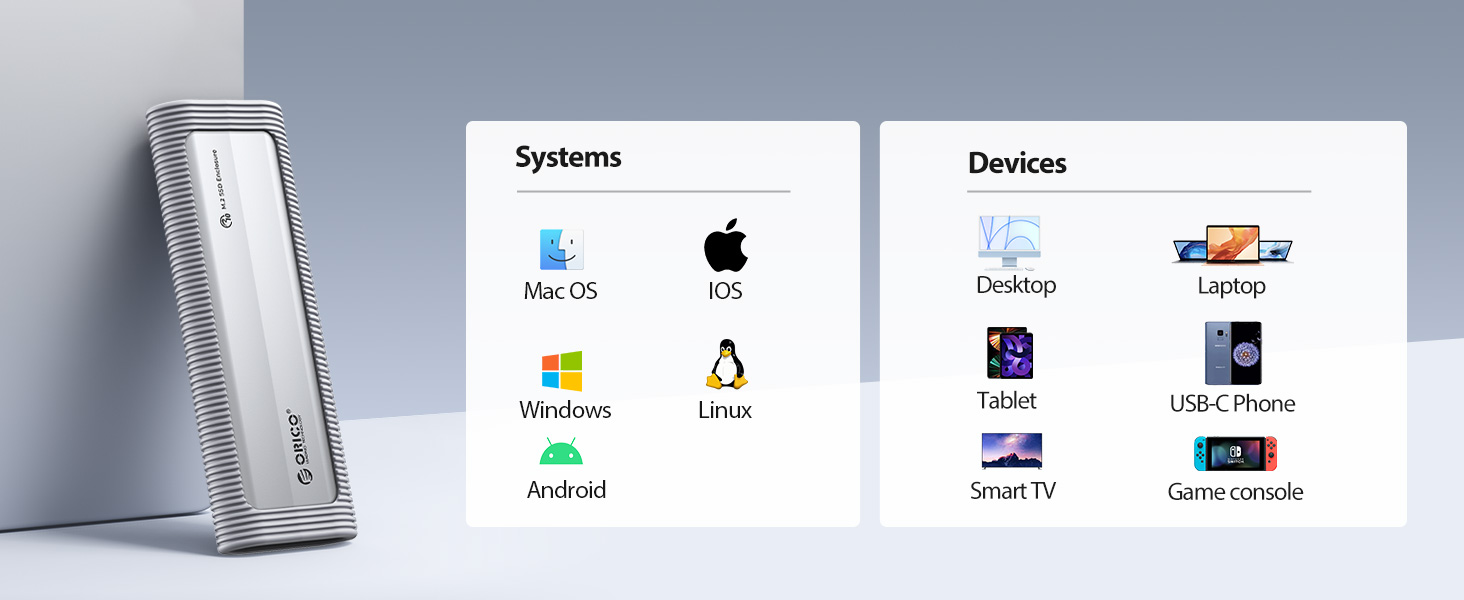1464x600 pixels.
Task: Click the USB-C Phone text label
Action: [1232, 404]
